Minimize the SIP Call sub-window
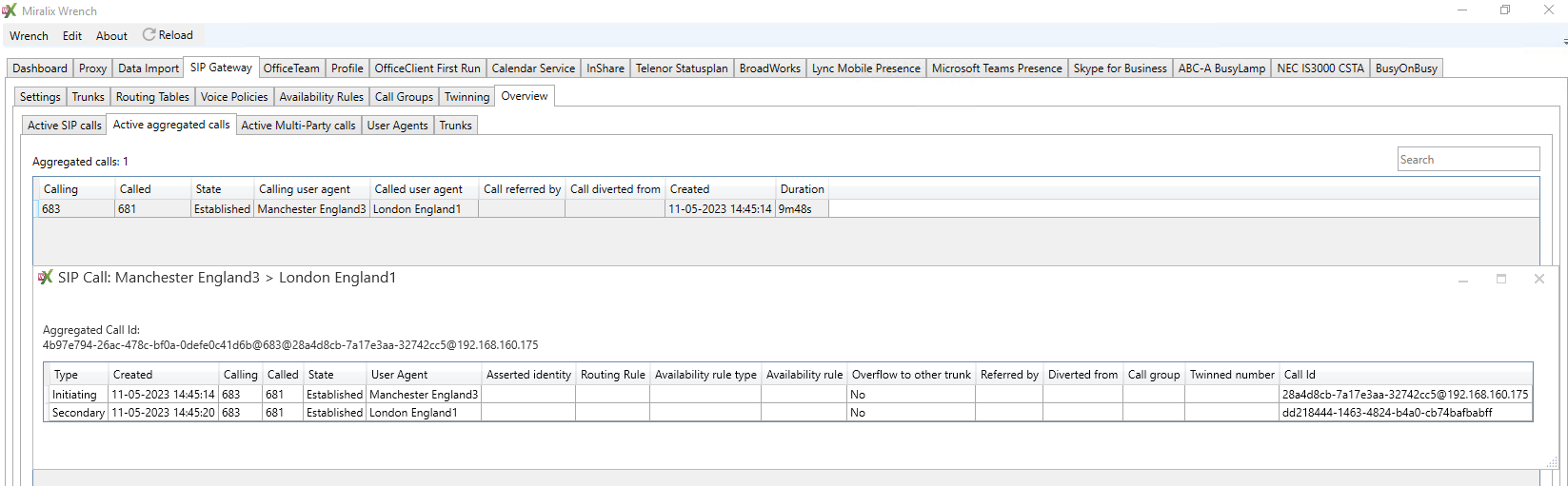This screenshot has width=1568, height=486. tap(1463, 280)
